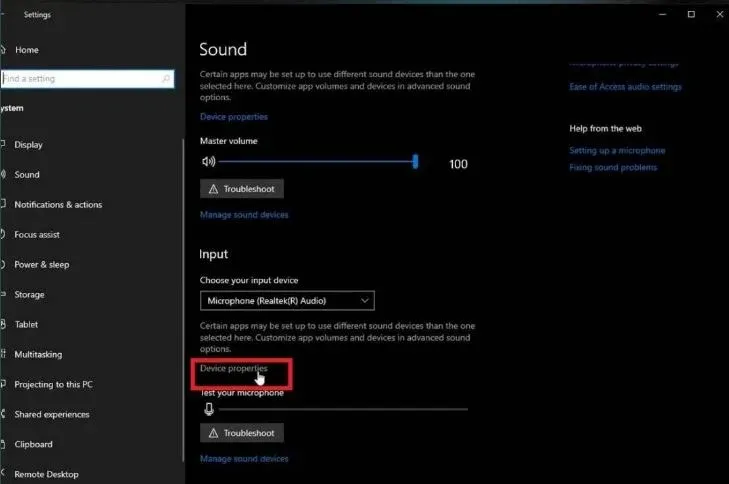Open Ease of Access audio settings link
Viewport: 729px width, 484px height.
[625, 87]
